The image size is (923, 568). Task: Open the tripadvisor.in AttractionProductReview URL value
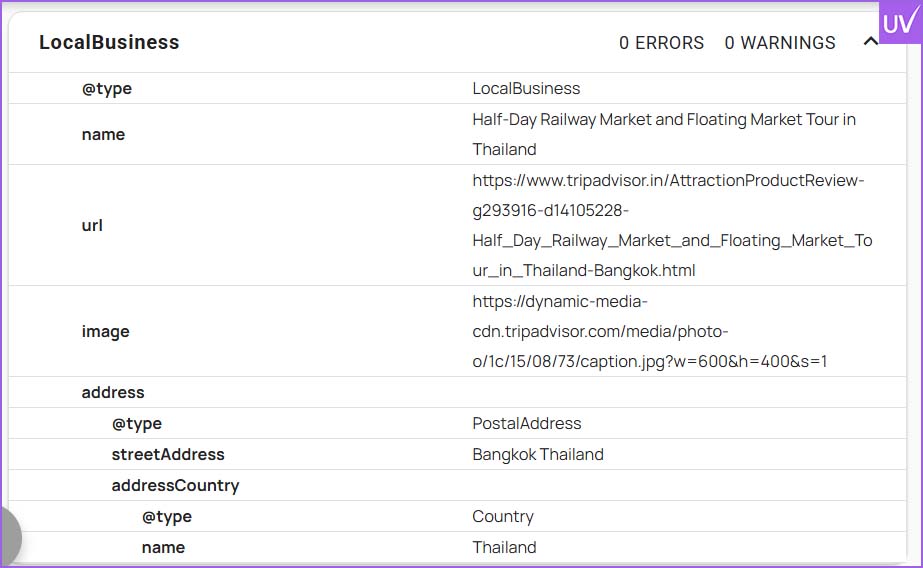(672, 225)
